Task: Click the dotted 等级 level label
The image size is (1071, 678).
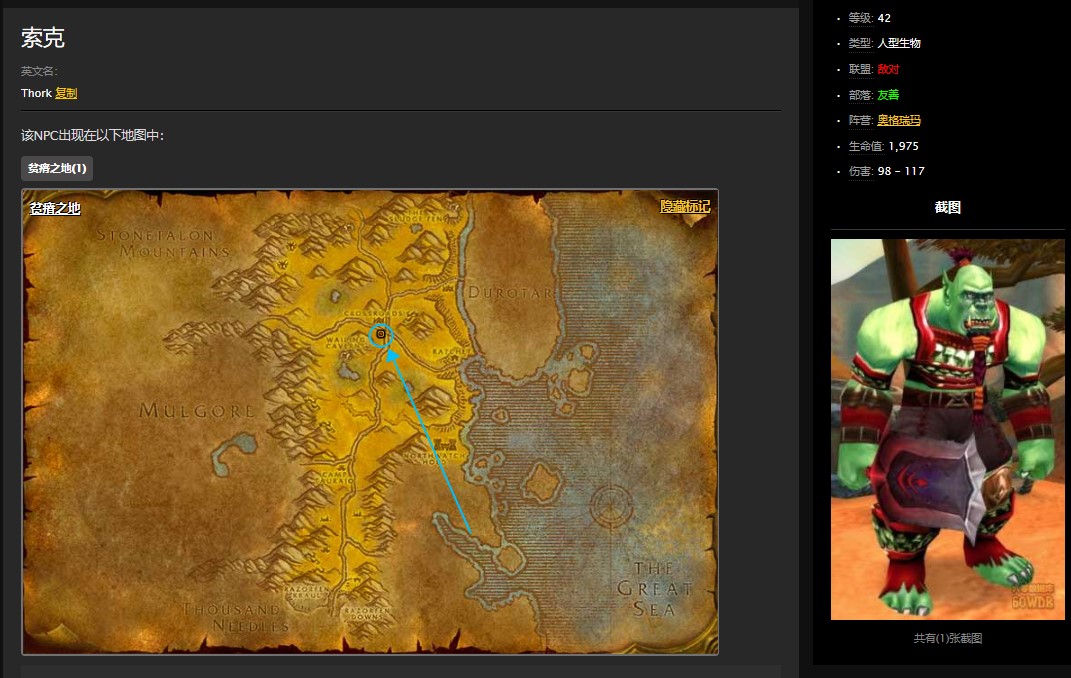Action: [x=859, y=18]
